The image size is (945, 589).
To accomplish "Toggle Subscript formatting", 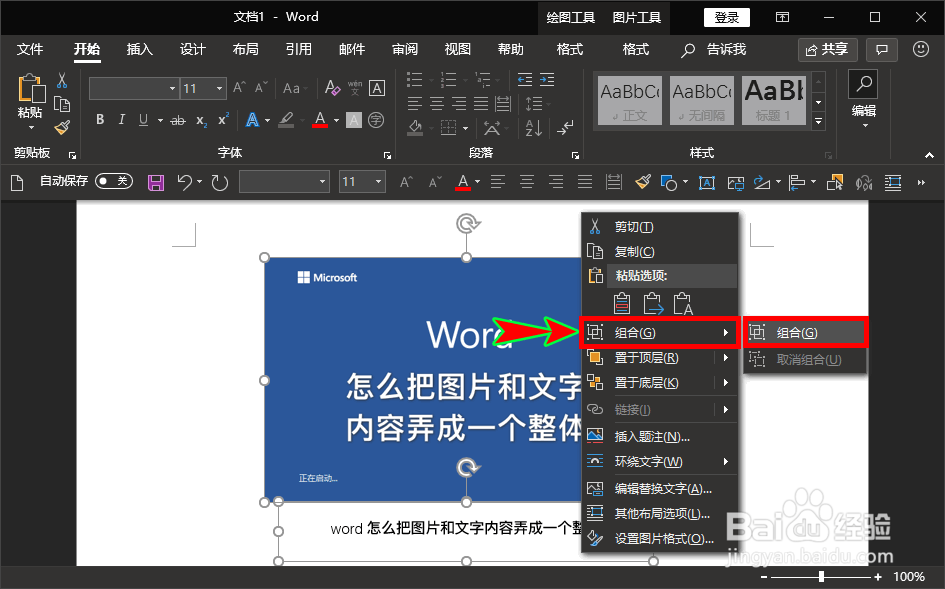I will (x=201, y=121).
